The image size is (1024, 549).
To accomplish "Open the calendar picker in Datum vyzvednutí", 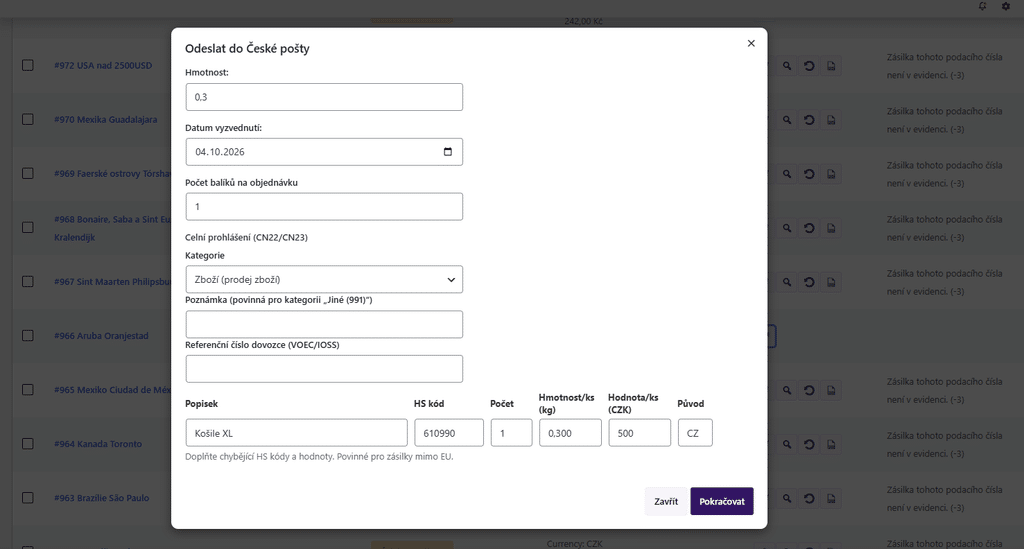I will (447, 151).
